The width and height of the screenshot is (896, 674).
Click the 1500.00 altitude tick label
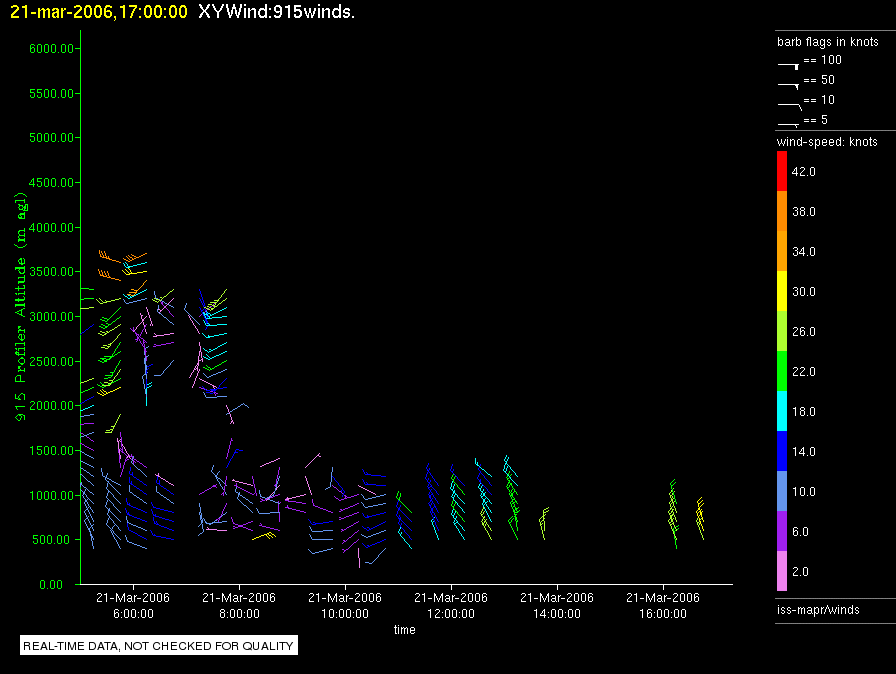click(51, 450)
